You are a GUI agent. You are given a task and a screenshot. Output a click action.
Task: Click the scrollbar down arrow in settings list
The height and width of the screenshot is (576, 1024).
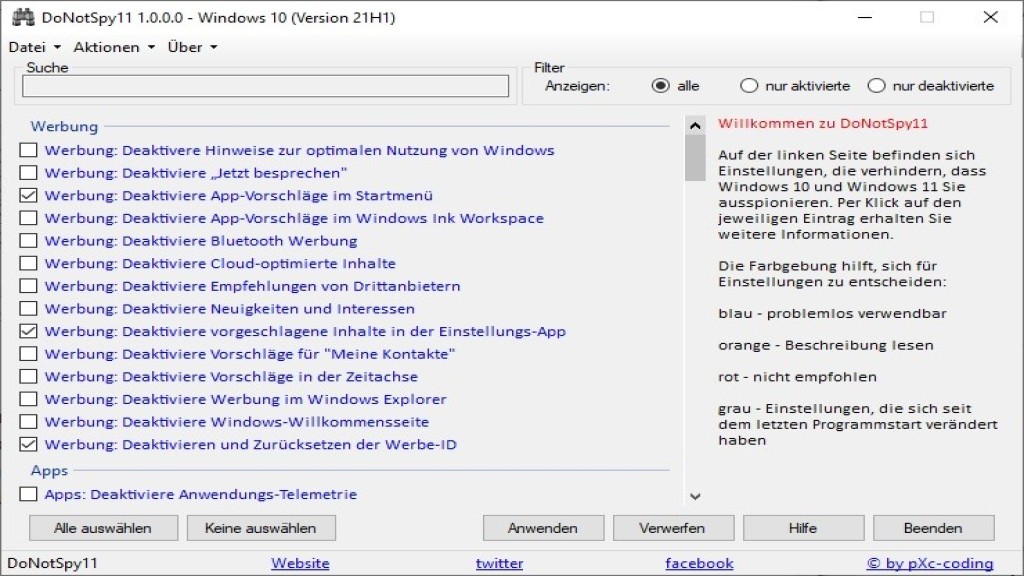[695, 496]
